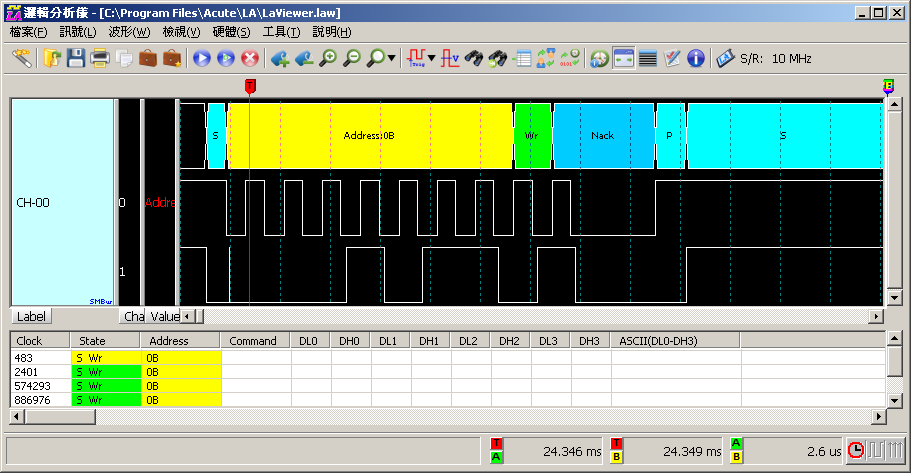
Task: Select the CH-00 channel label
Action: (33, 203)
